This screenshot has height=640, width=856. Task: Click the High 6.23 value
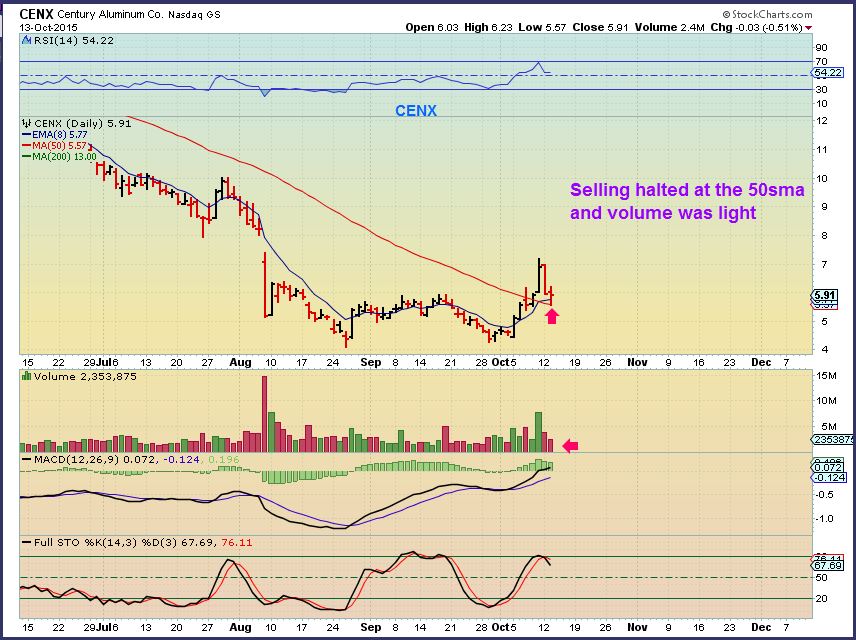pyautogui.click(x=489, y=27)
